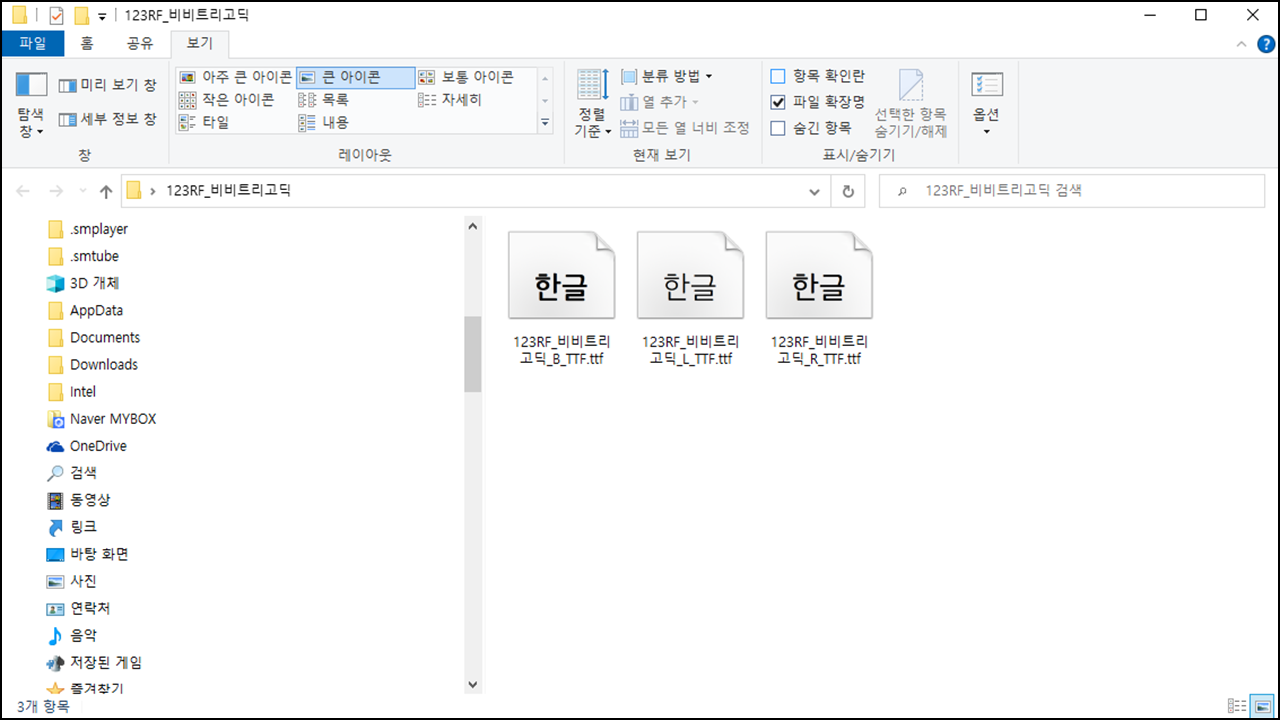Select 아주 큰 아이콘 layout
This screenshot has width=1280, height=720.
click(236, 77)
